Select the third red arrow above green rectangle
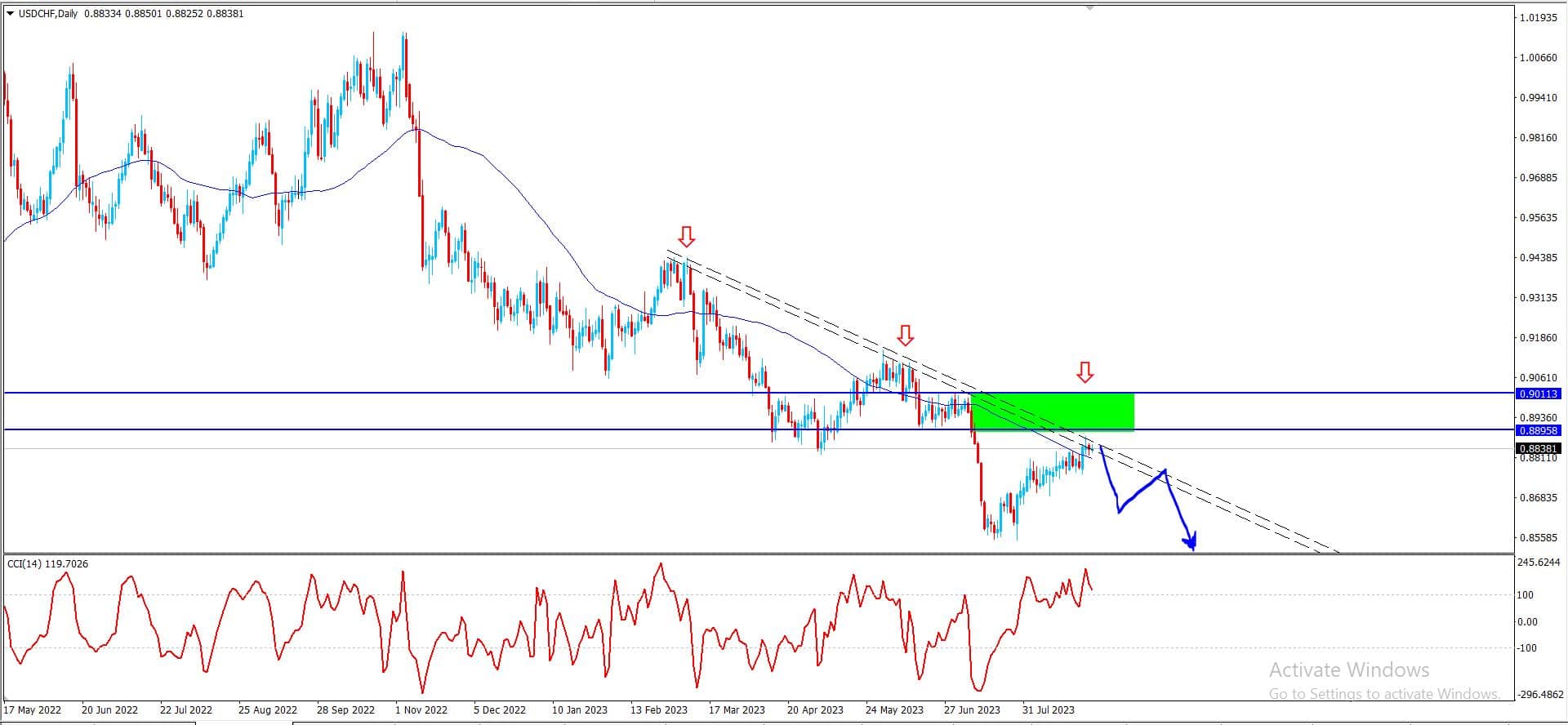1568x725 pixels. [x=1085, y=372]
